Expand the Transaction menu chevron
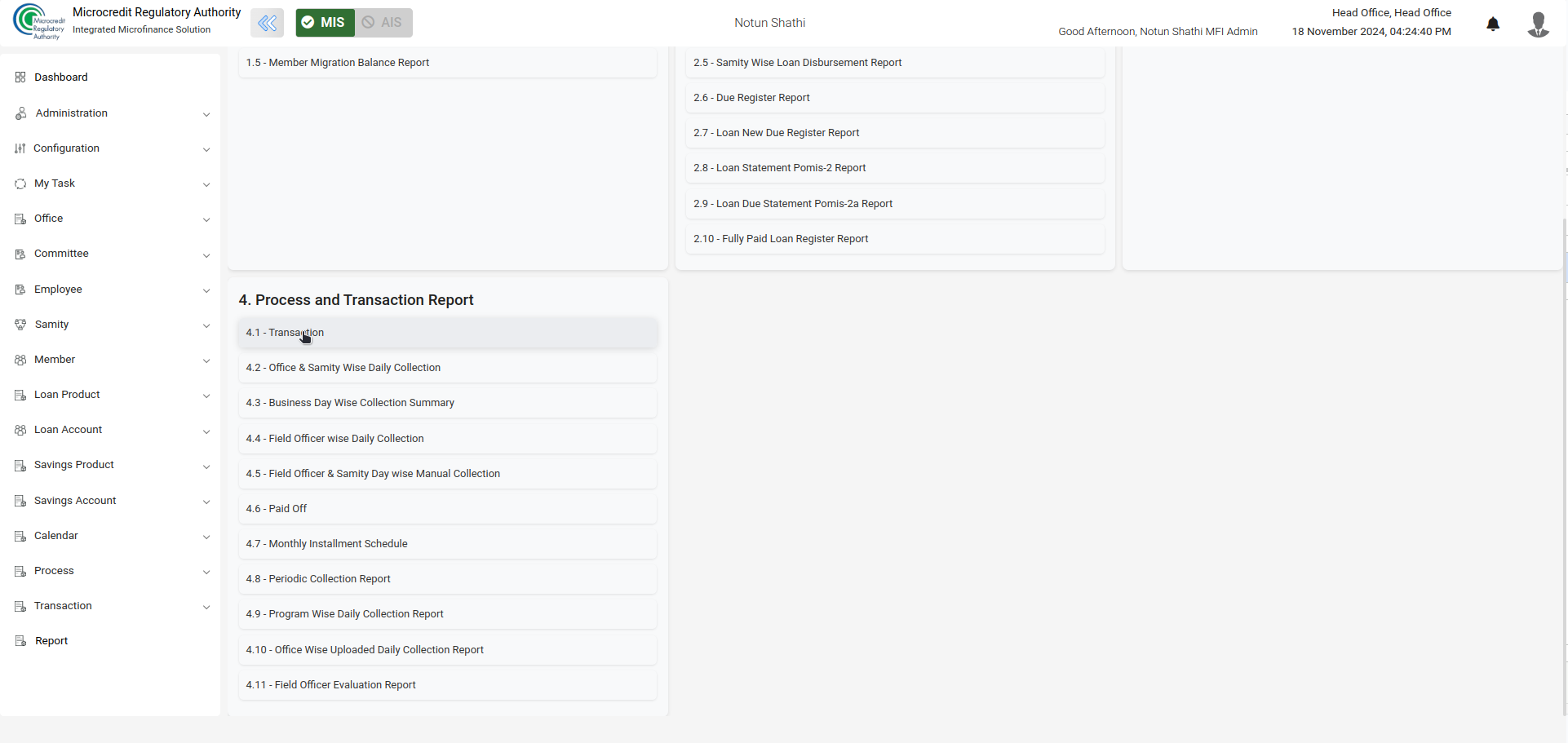Image resolution: width=1568 pixels, height=743 pixels. coord(206,607)
